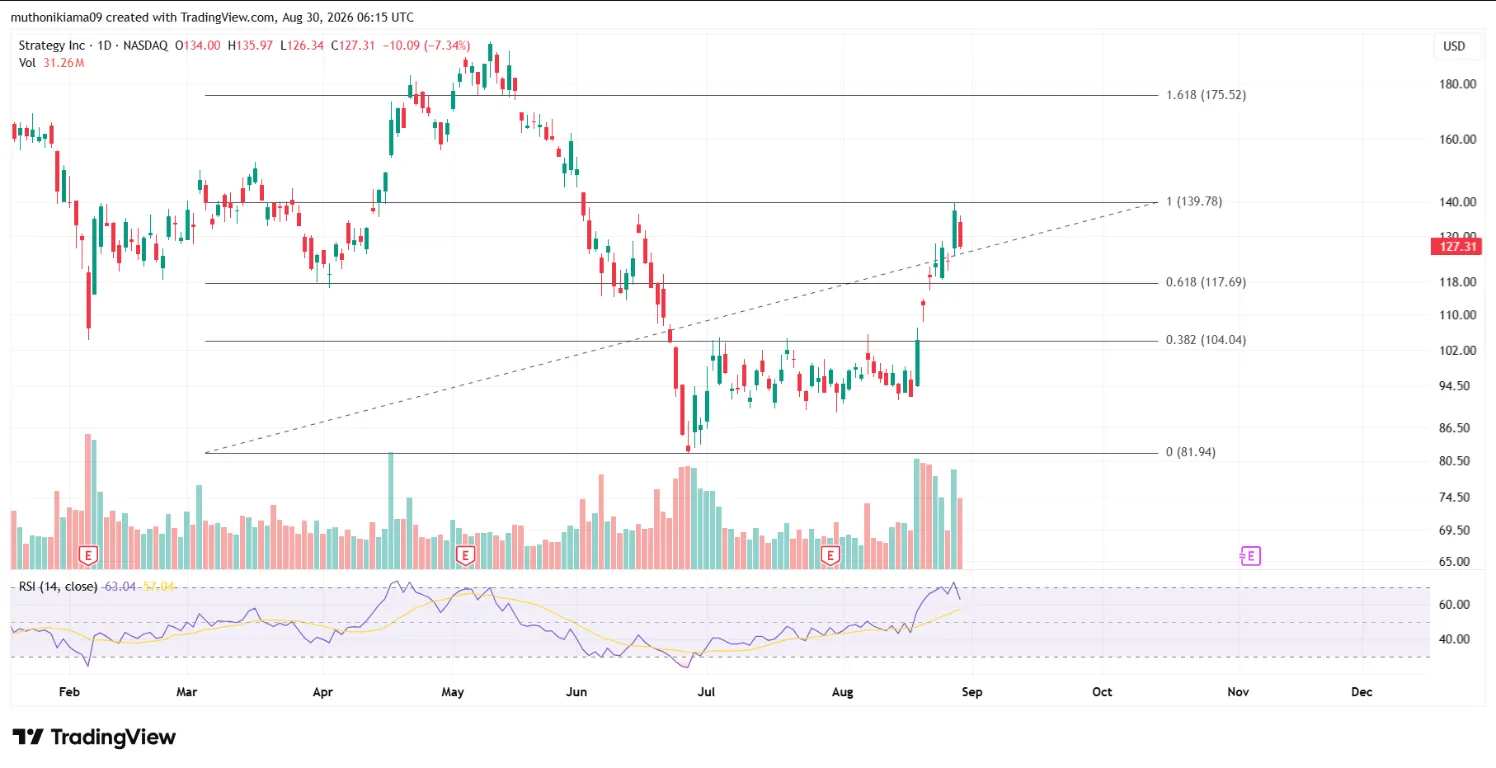The height and width of the screenshot is (768, 1496).
Task: Select the RSI (14, close) indicator label
Action: click(x=58, y=586)
